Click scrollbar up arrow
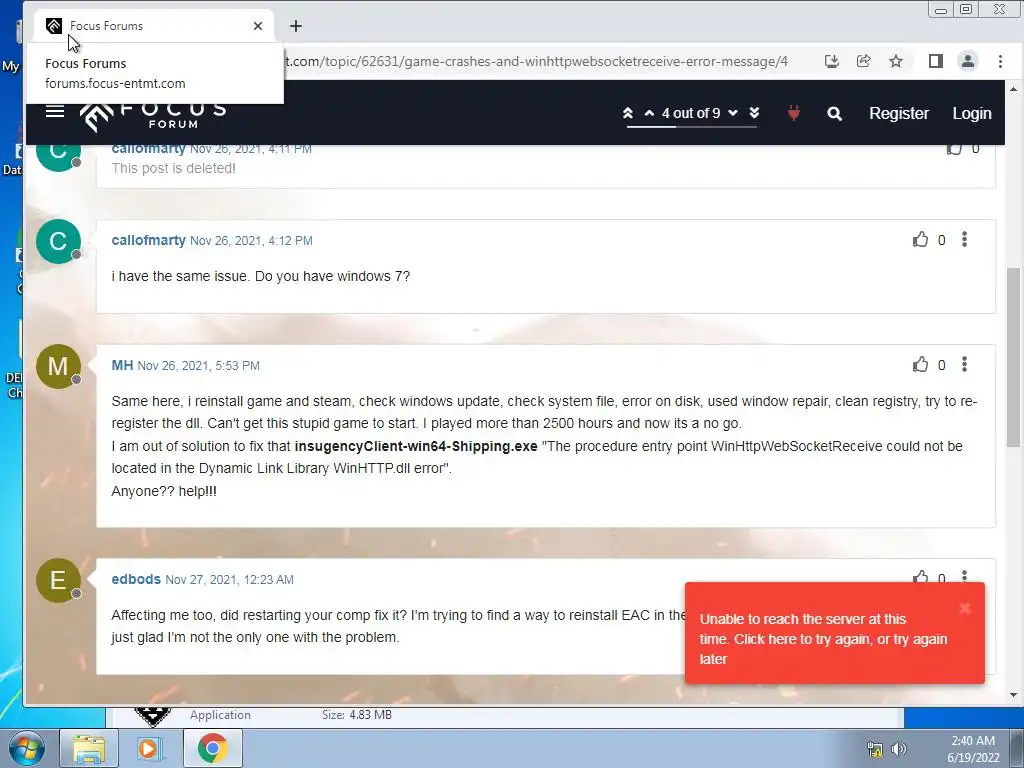 pyautogui.click(x=1013, y=89)
